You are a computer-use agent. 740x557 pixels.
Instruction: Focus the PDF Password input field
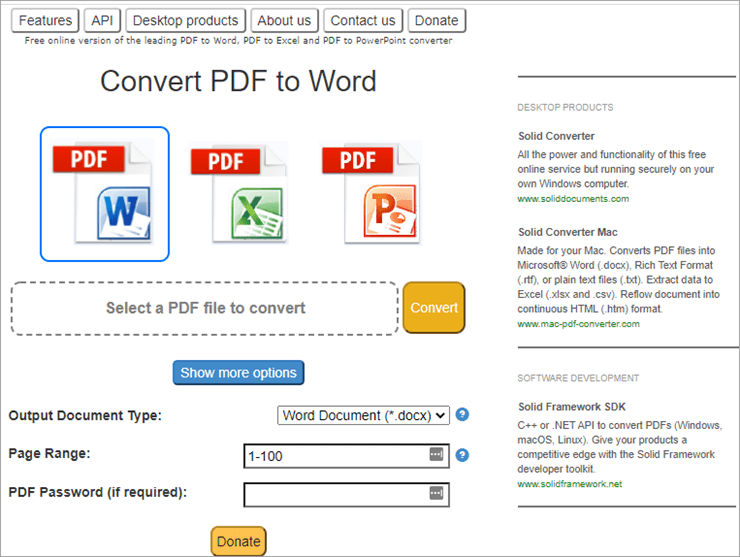(x=346, y=495)
